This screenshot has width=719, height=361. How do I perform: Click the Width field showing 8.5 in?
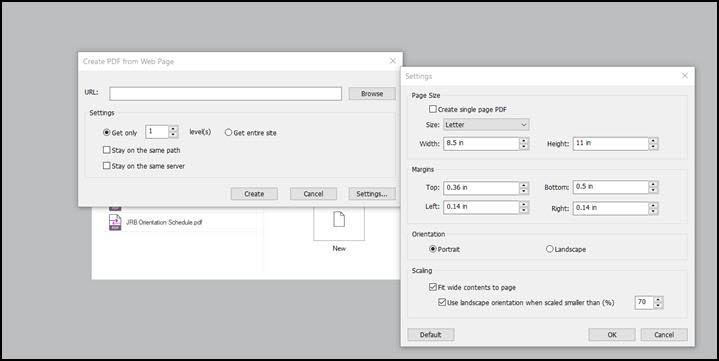pos(481,144)
